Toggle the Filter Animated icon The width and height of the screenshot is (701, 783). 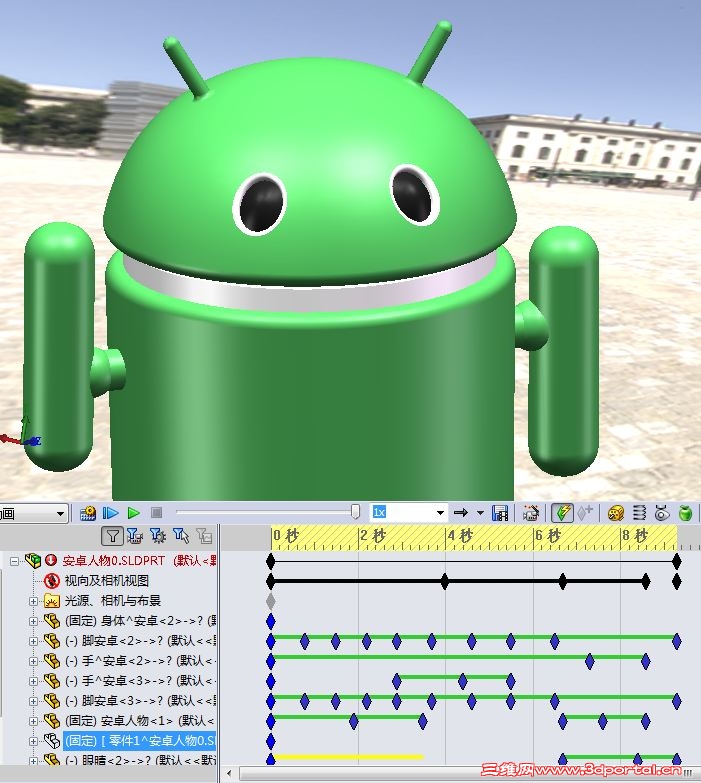point(134,536)
